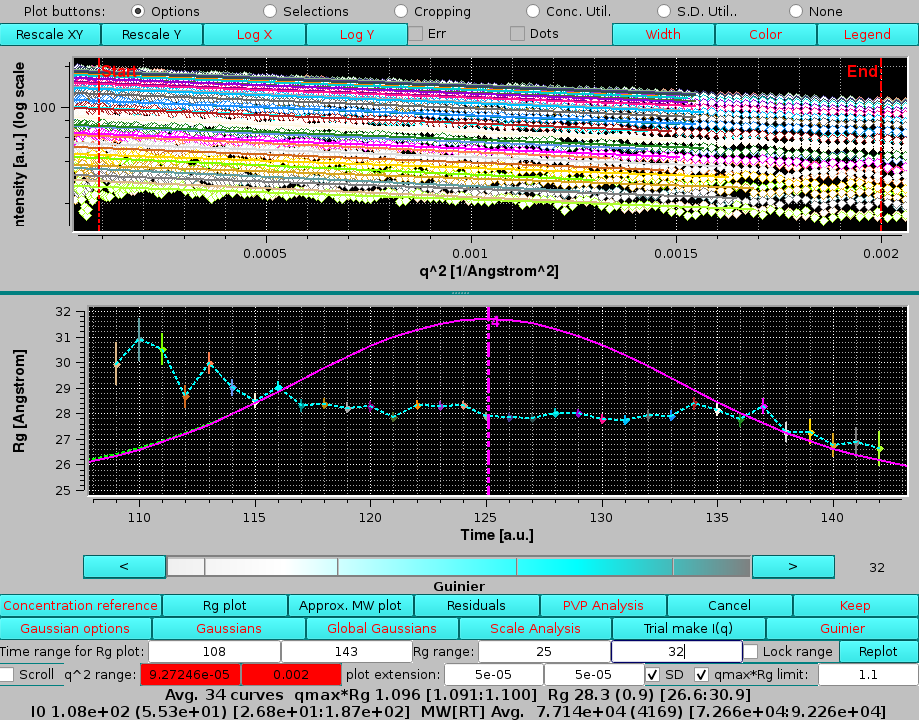Enable the Err checkbox
The width and height of the screenshot is (920, 720).
pos(416,32)
